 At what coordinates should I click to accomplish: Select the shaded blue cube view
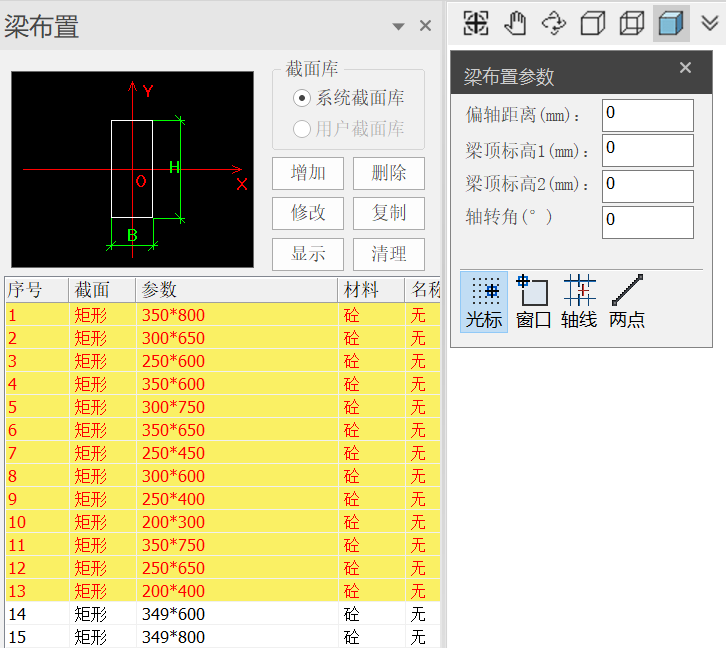click(671, 23)
